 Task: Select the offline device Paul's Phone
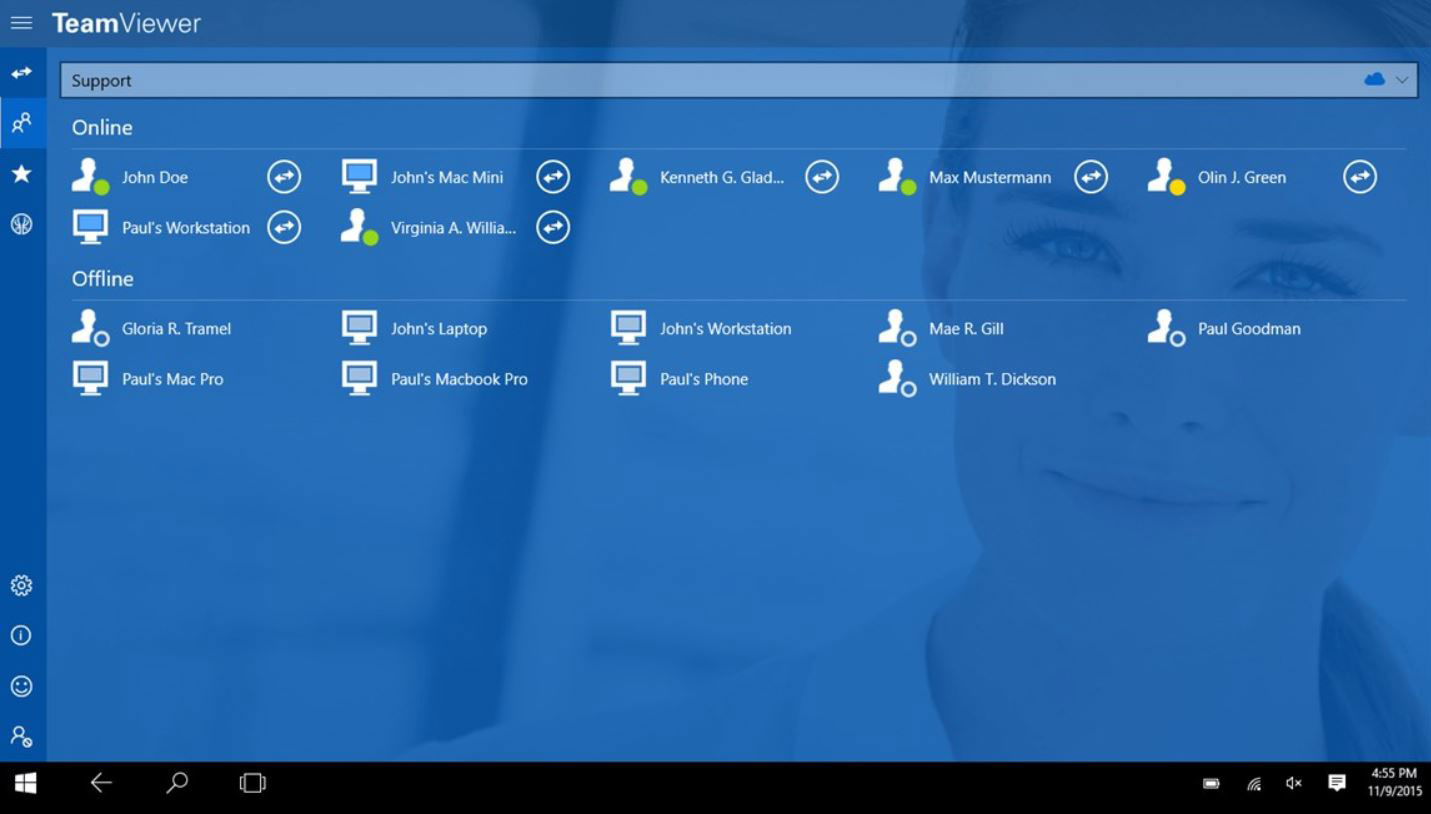[703, 379]
